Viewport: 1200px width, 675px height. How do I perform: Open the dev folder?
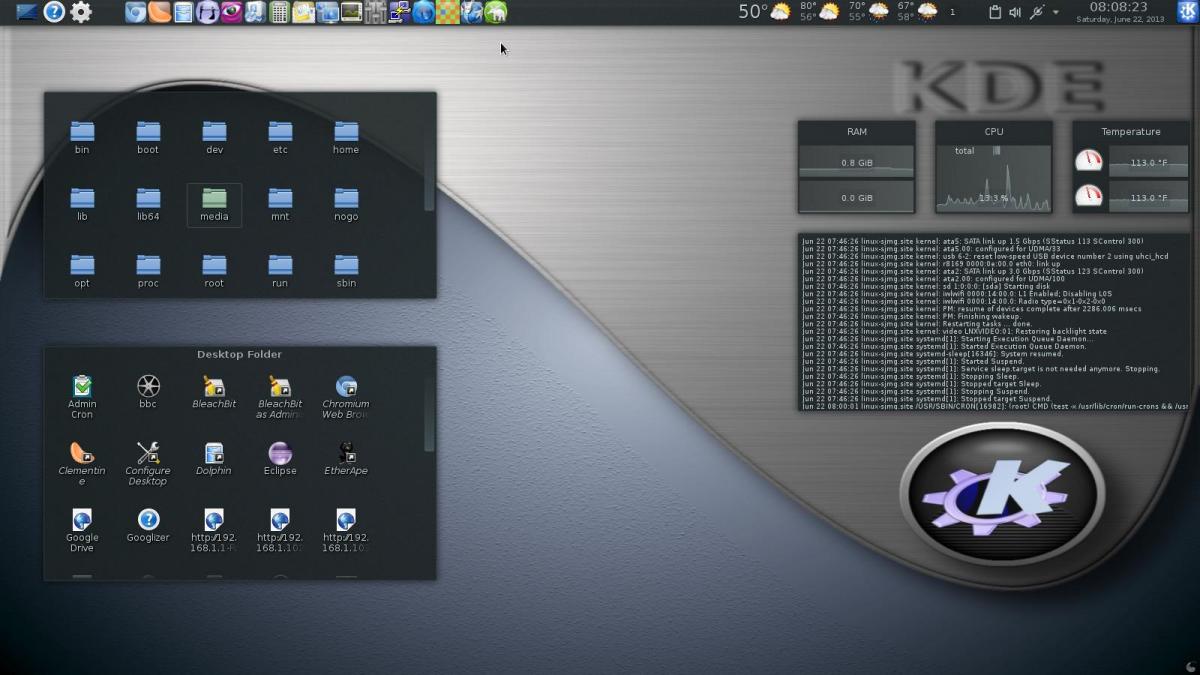coord(214,138)
